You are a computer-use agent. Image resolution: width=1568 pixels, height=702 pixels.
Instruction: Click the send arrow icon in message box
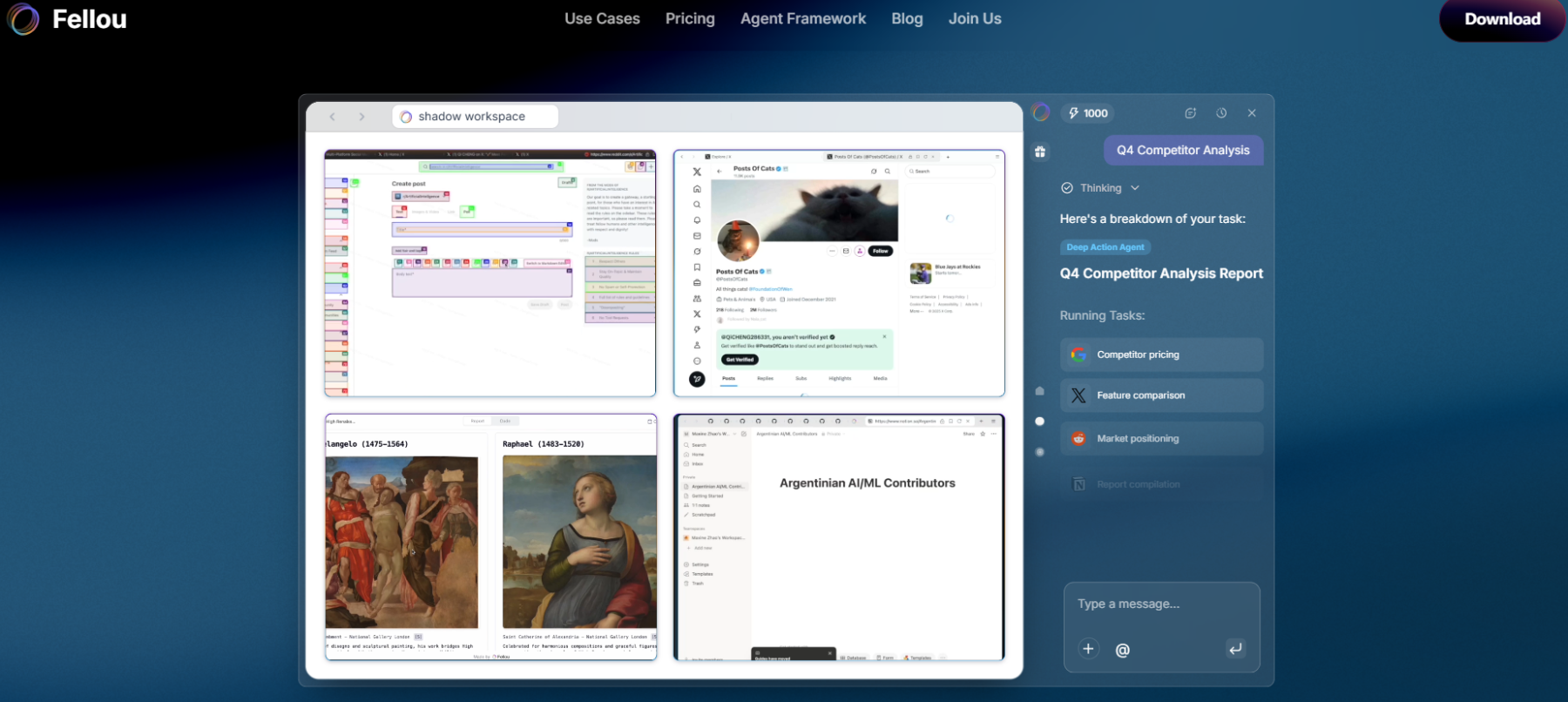(1235, 649)
